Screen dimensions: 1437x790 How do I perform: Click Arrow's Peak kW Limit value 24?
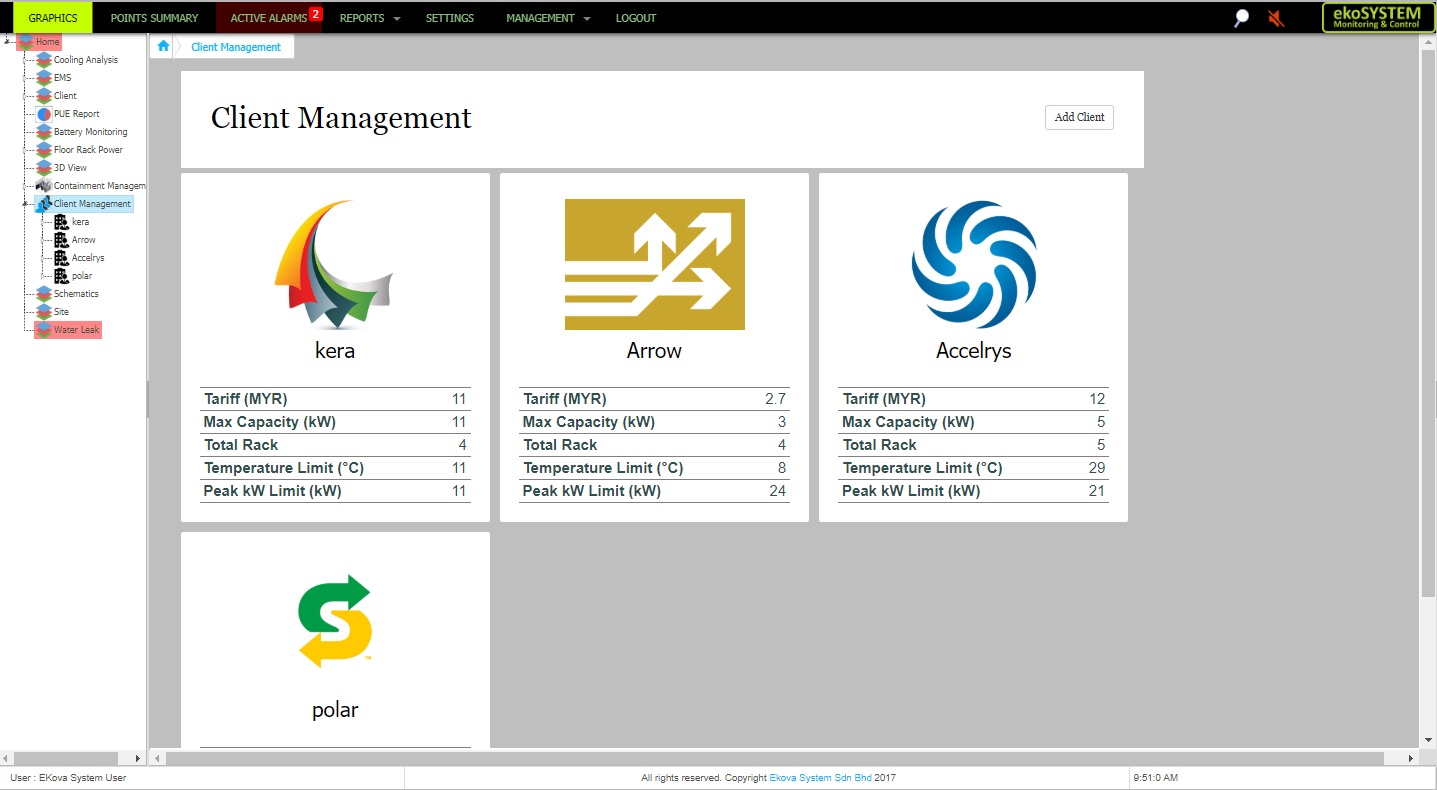coord(777,491)
